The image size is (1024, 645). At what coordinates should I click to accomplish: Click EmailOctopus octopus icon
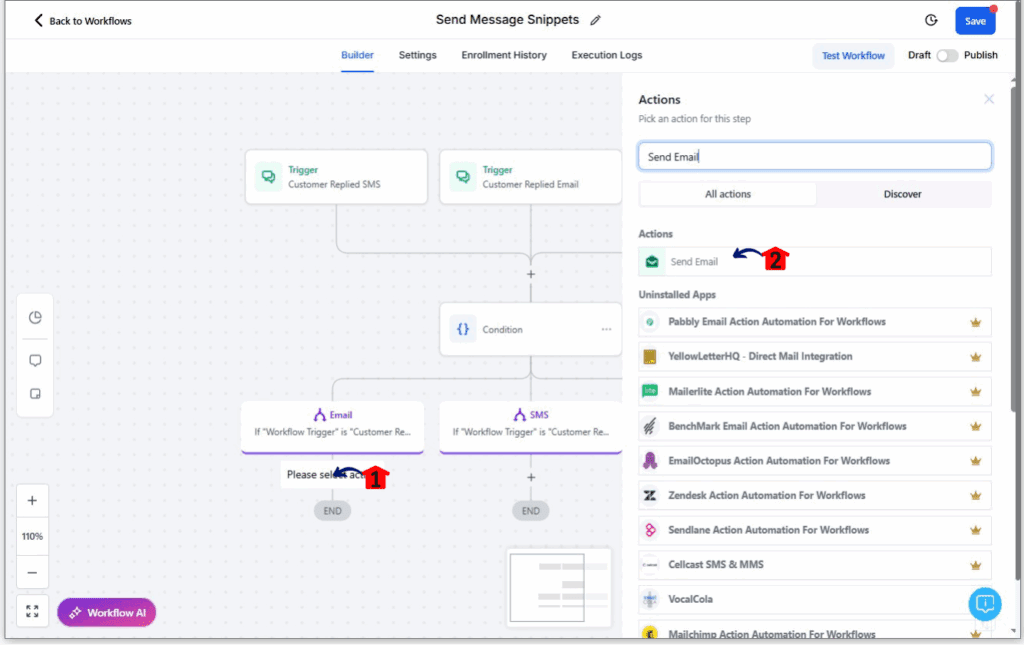650,461
